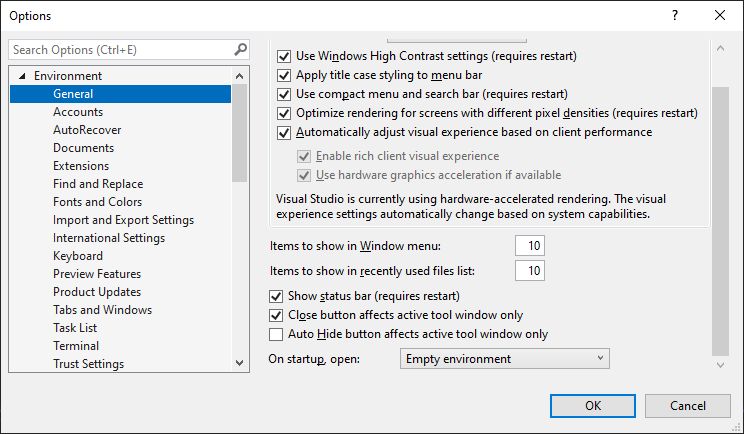Open the AutoRecover options page
Screen dimensions: 744x434
coord(87,130)
